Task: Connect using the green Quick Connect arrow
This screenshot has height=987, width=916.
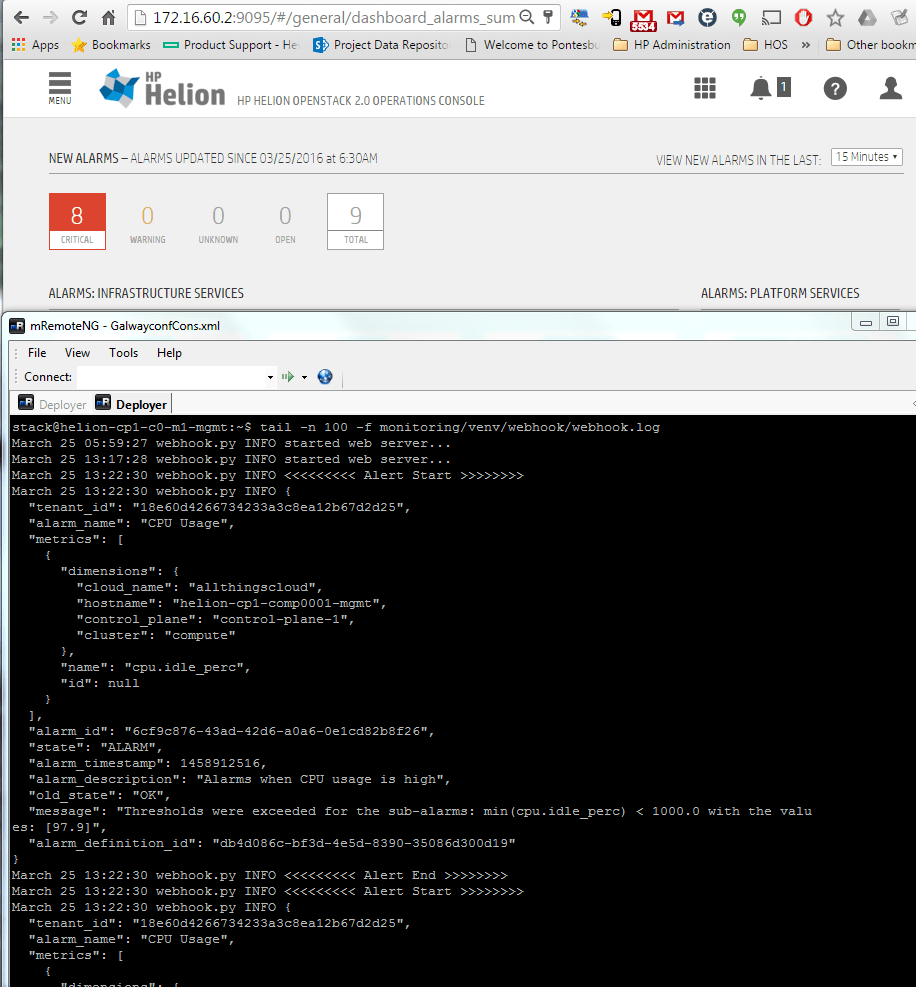Action: [x=290, y=377]
